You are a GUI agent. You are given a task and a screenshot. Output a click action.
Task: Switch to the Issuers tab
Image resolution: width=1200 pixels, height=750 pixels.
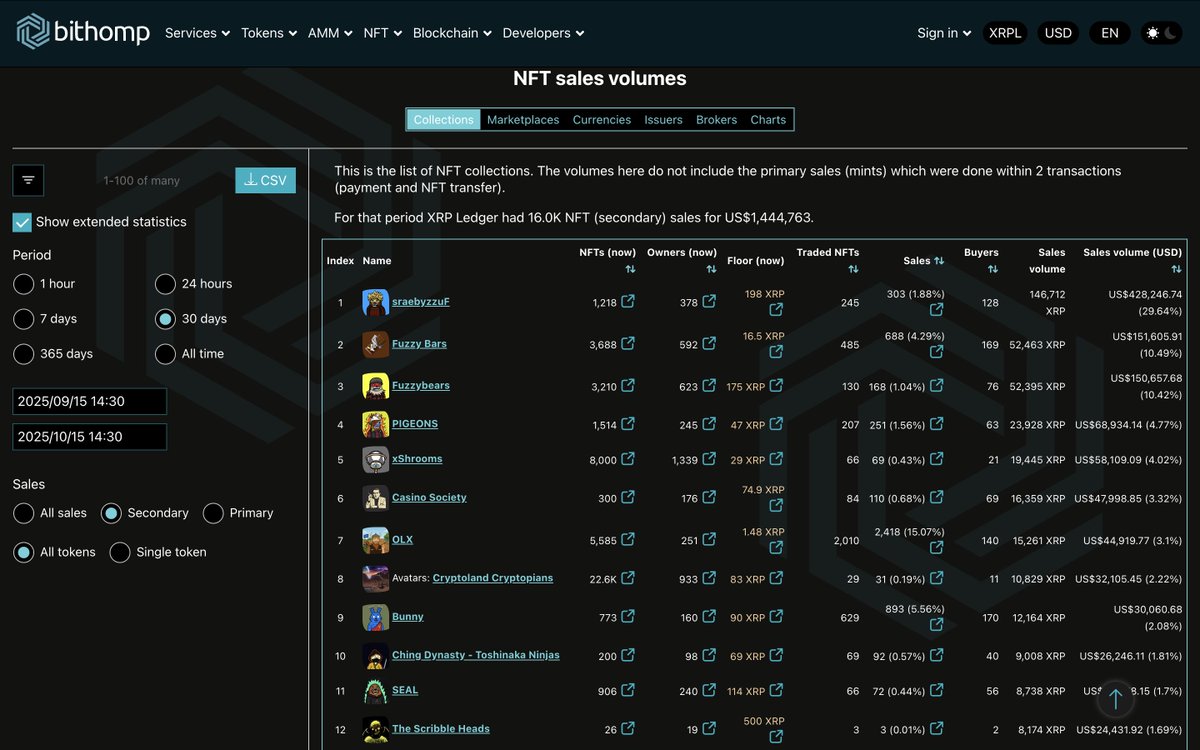click(x=663, y=120)
